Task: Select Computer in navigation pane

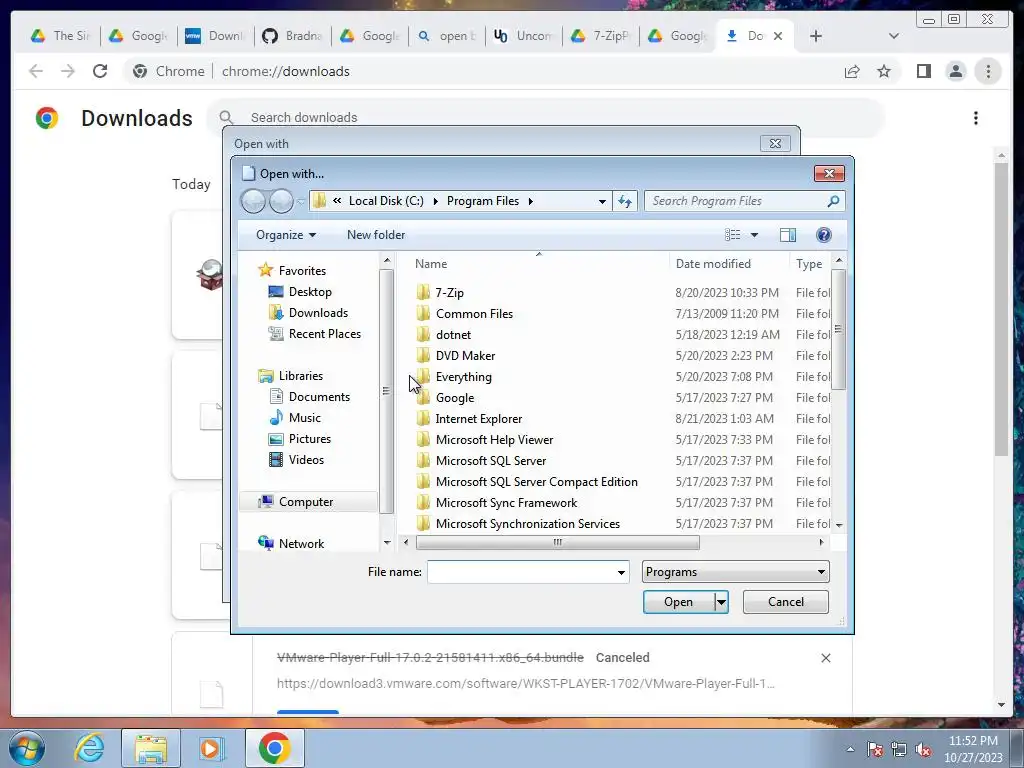Action: 306,502
